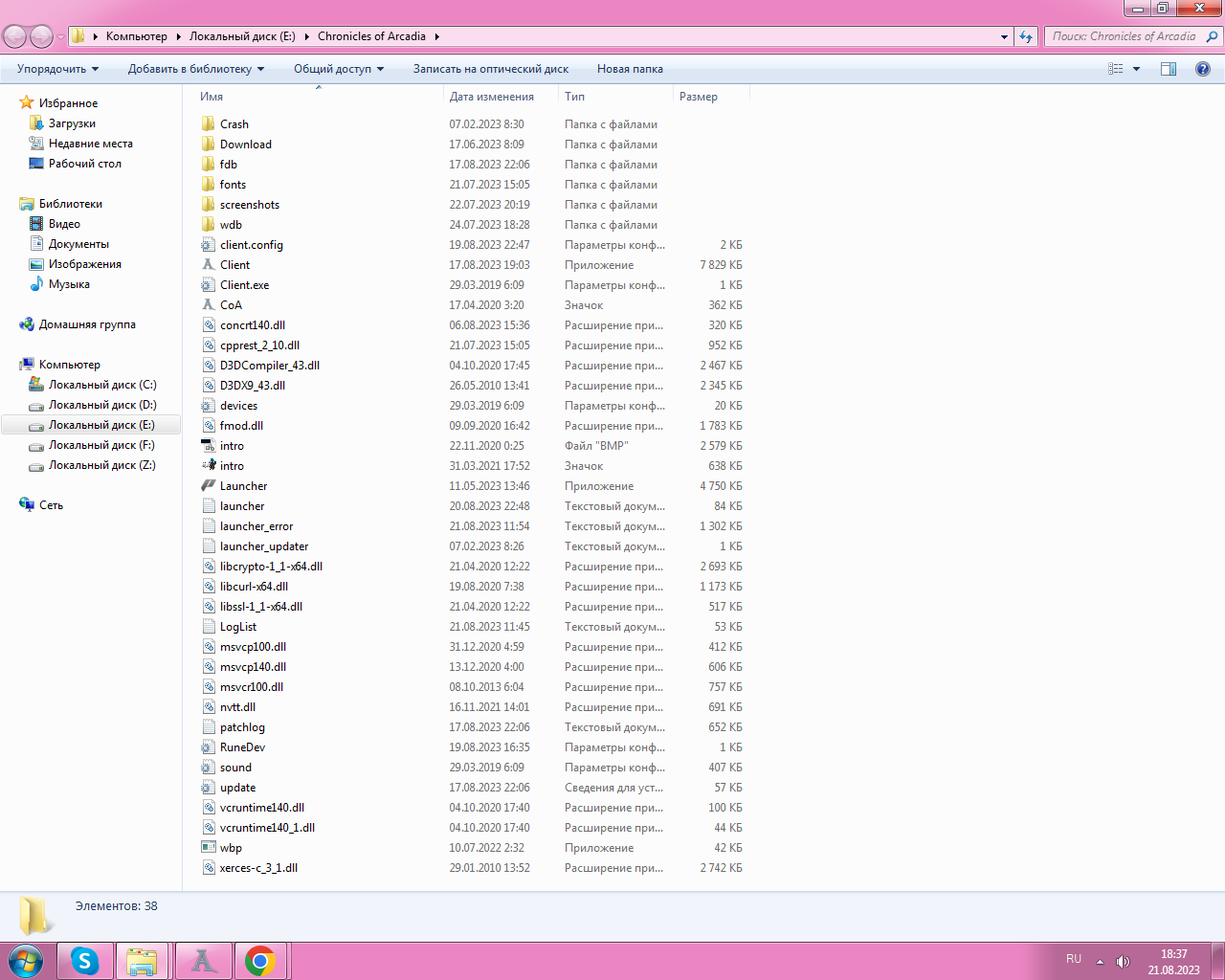The image size is (1225, 980).
Task: Select Локальный диск (C:) in navigation pane
Action: pos(101,385)
